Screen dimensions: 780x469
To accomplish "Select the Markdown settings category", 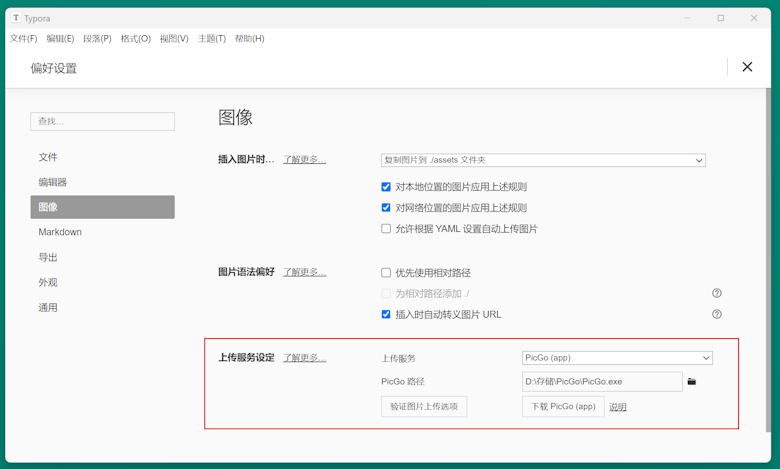I will 60,232.
